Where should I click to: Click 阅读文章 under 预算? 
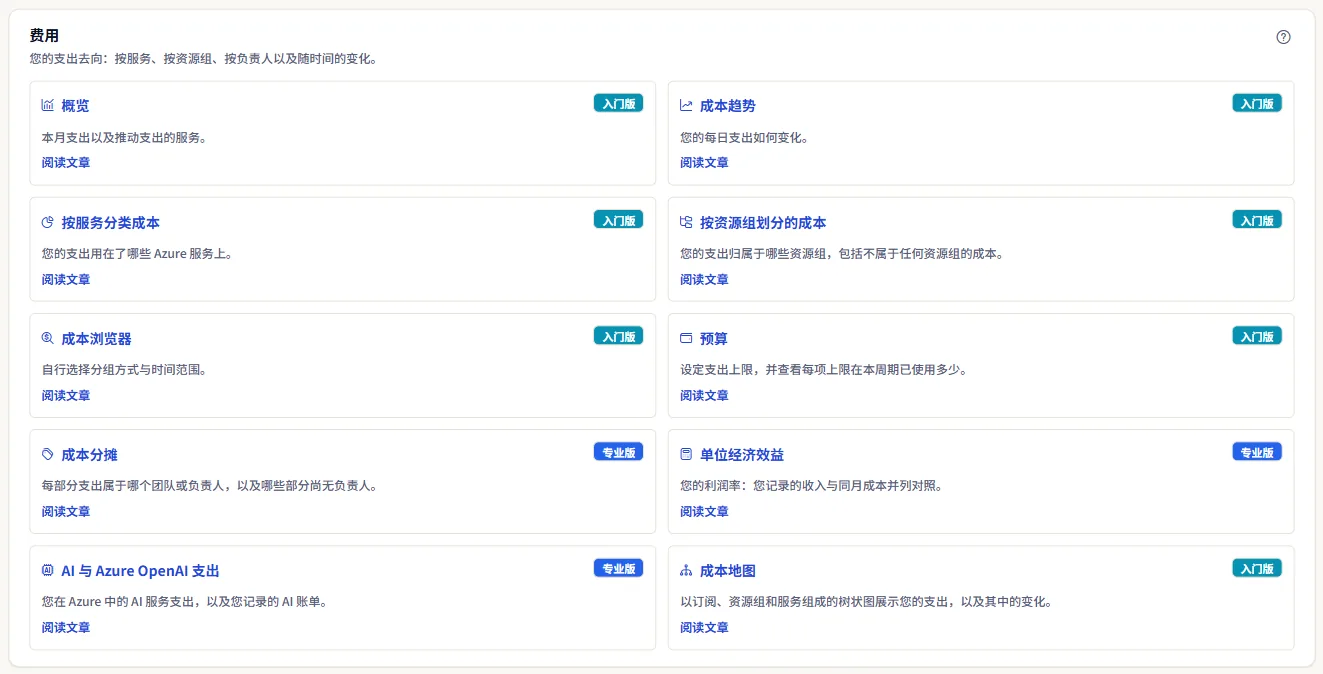[x=704, y=395]
